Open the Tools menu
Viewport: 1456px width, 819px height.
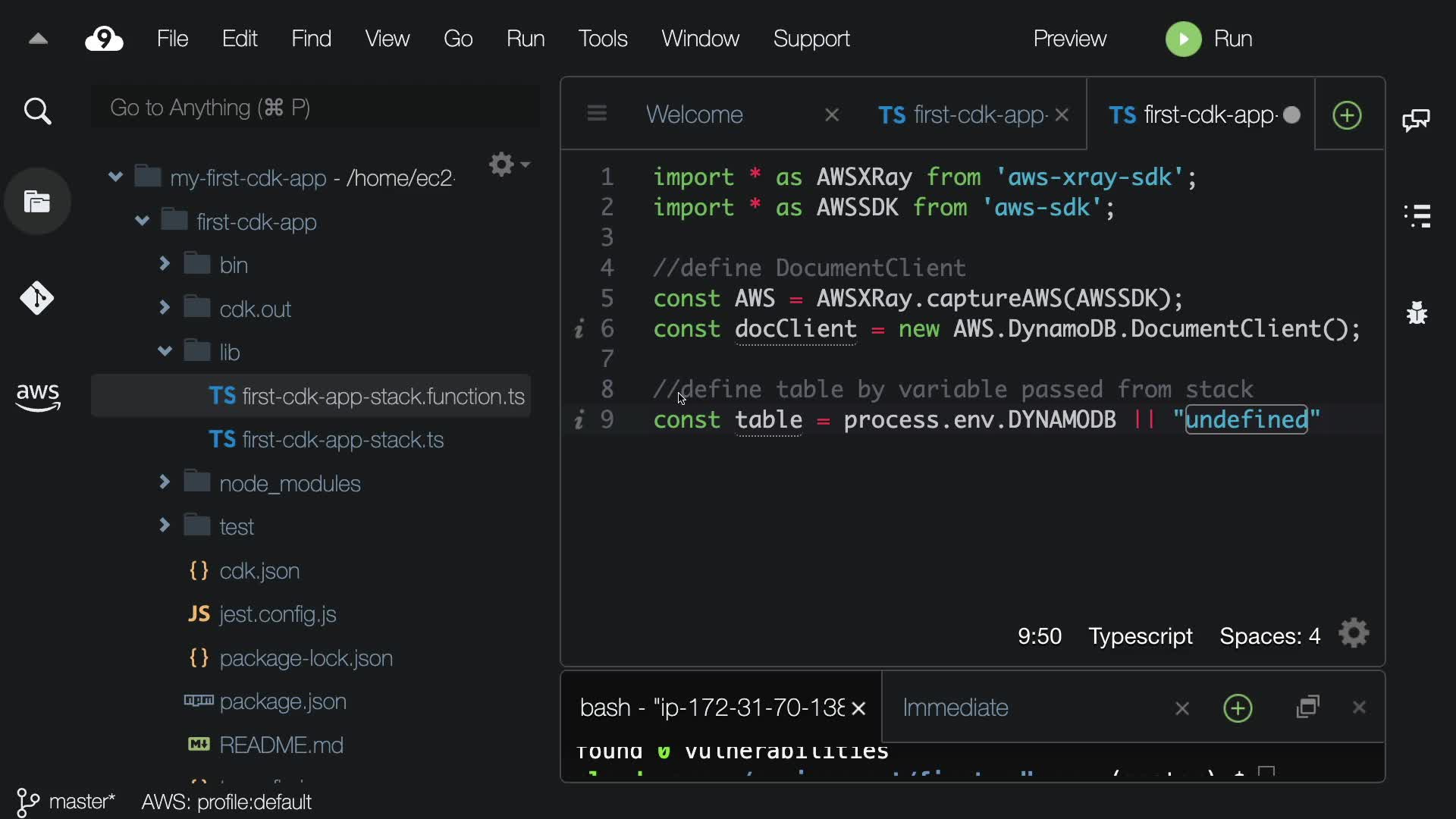(602, 39)
